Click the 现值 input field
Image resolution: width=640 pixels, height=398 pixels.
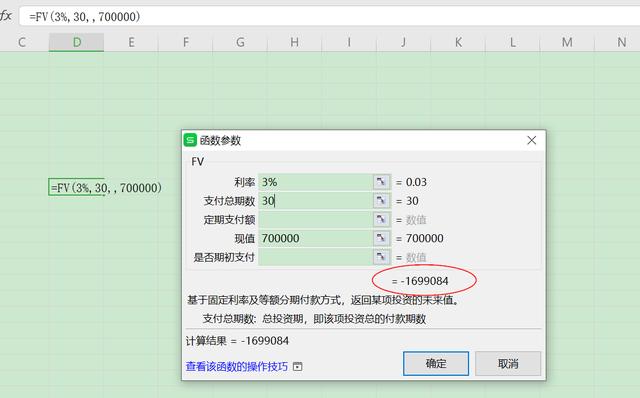tap(315, 238)
